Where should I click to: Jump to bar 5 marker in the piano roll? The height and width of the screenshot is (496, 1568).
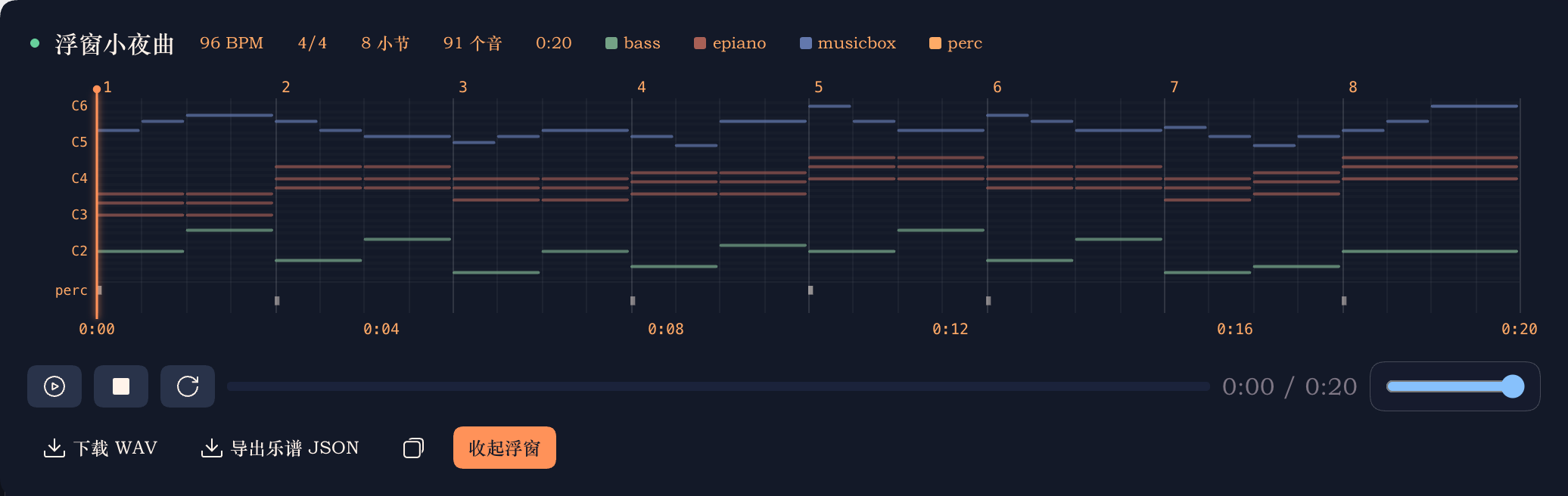819,87
